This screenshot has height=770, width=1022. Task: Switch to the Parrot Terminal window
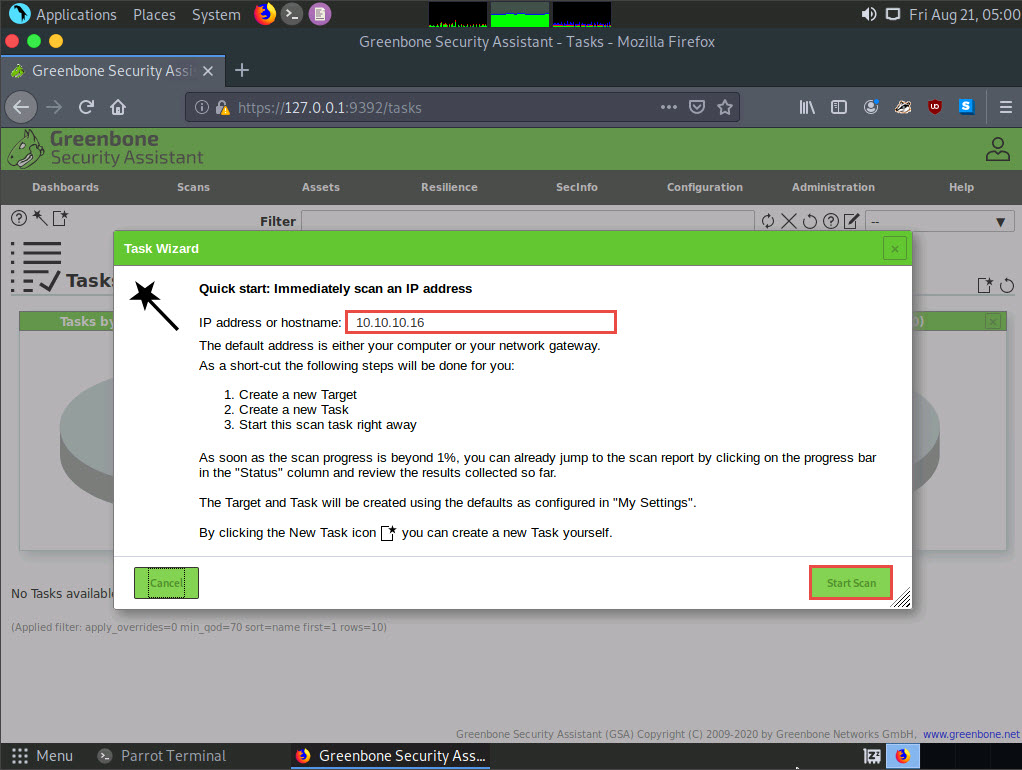[x=162, y=756]
